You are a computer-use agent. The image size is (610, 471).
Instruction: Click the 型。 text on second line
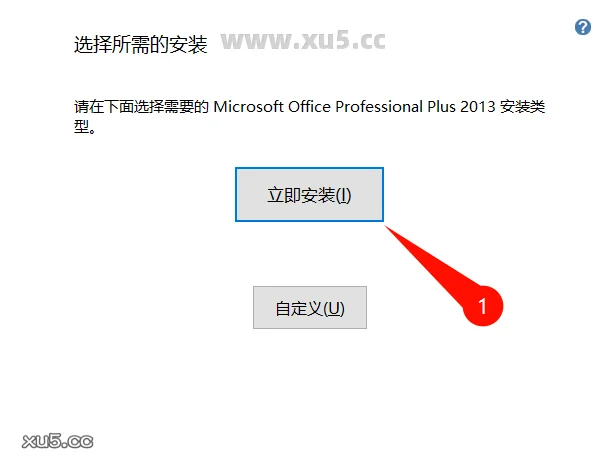[85, 126]
